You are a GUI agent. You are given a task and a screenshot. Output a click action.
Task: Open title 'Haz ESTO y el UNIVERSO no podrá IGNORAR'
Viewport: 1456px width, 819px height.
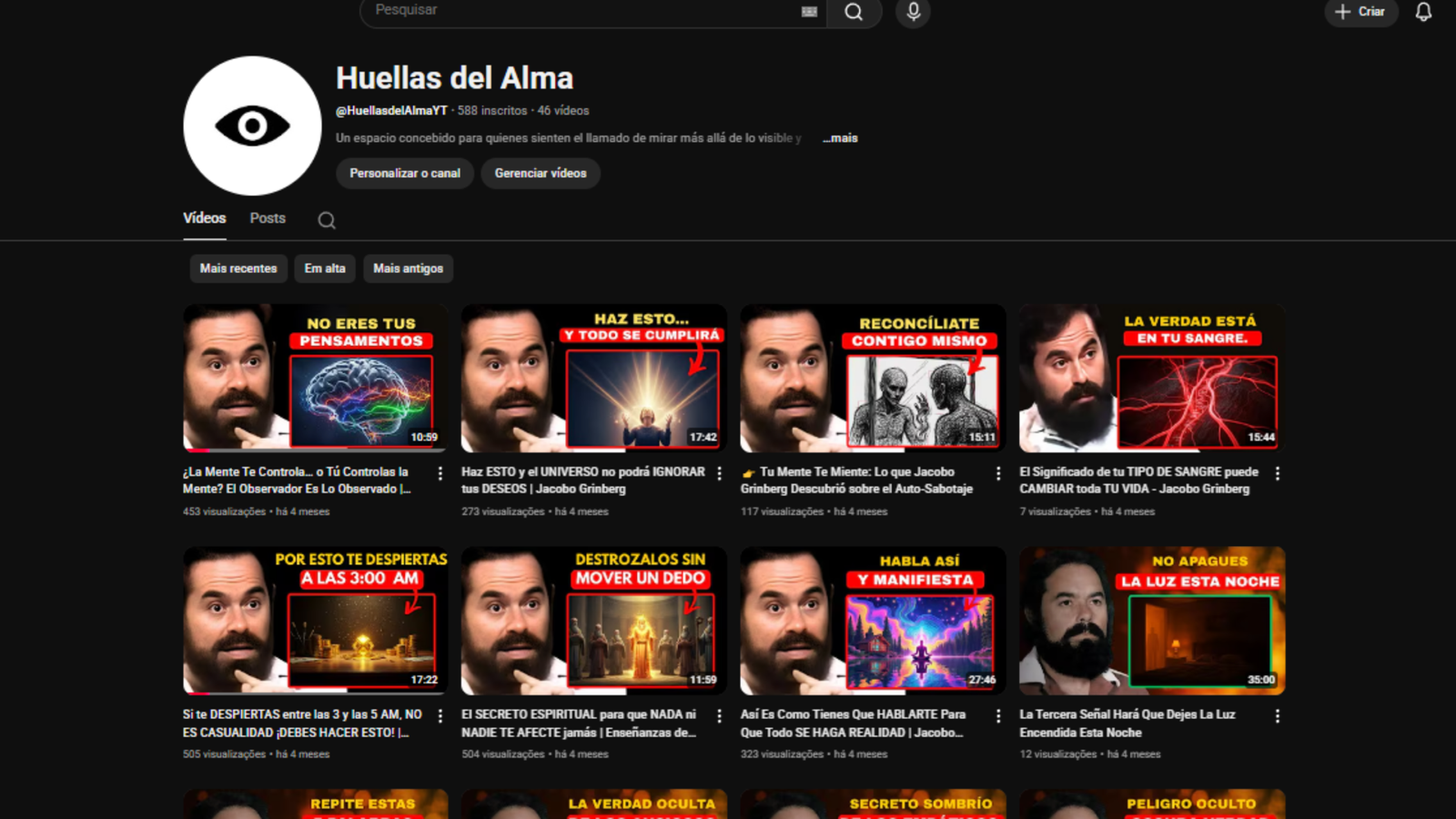pos(583,480)
